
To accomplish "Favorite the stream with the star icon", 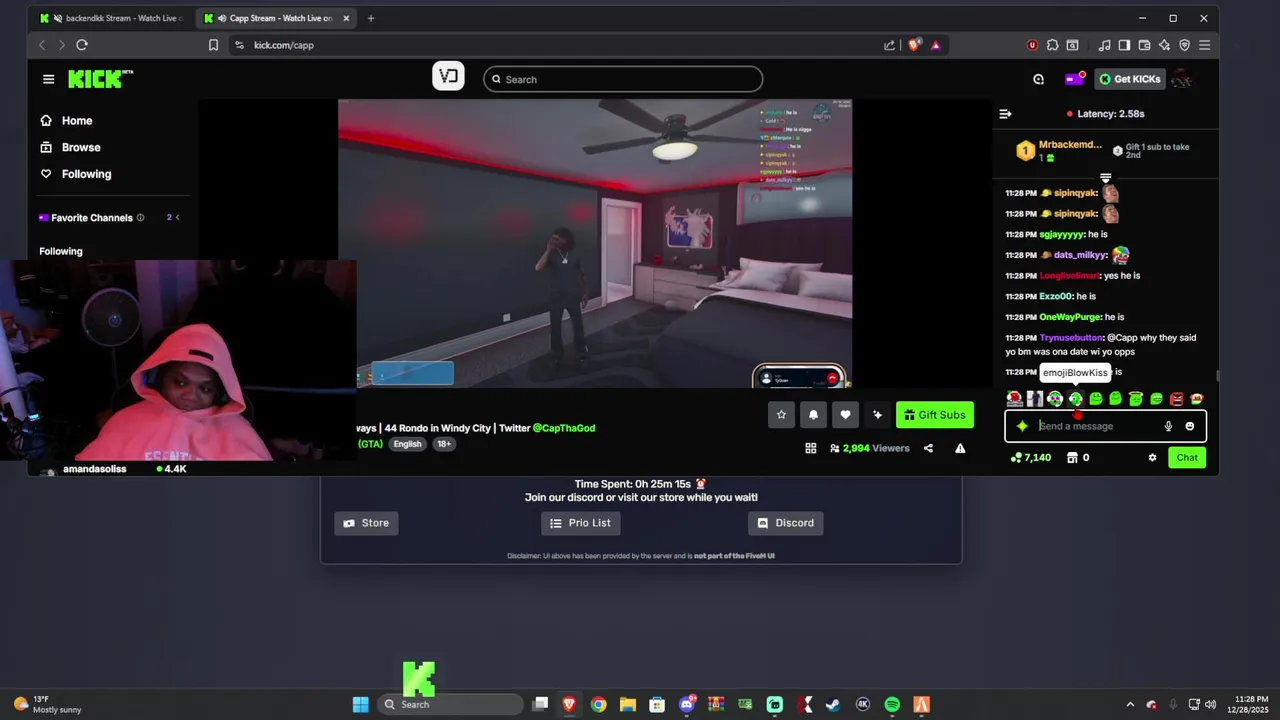I will click(x=781, y=415).
